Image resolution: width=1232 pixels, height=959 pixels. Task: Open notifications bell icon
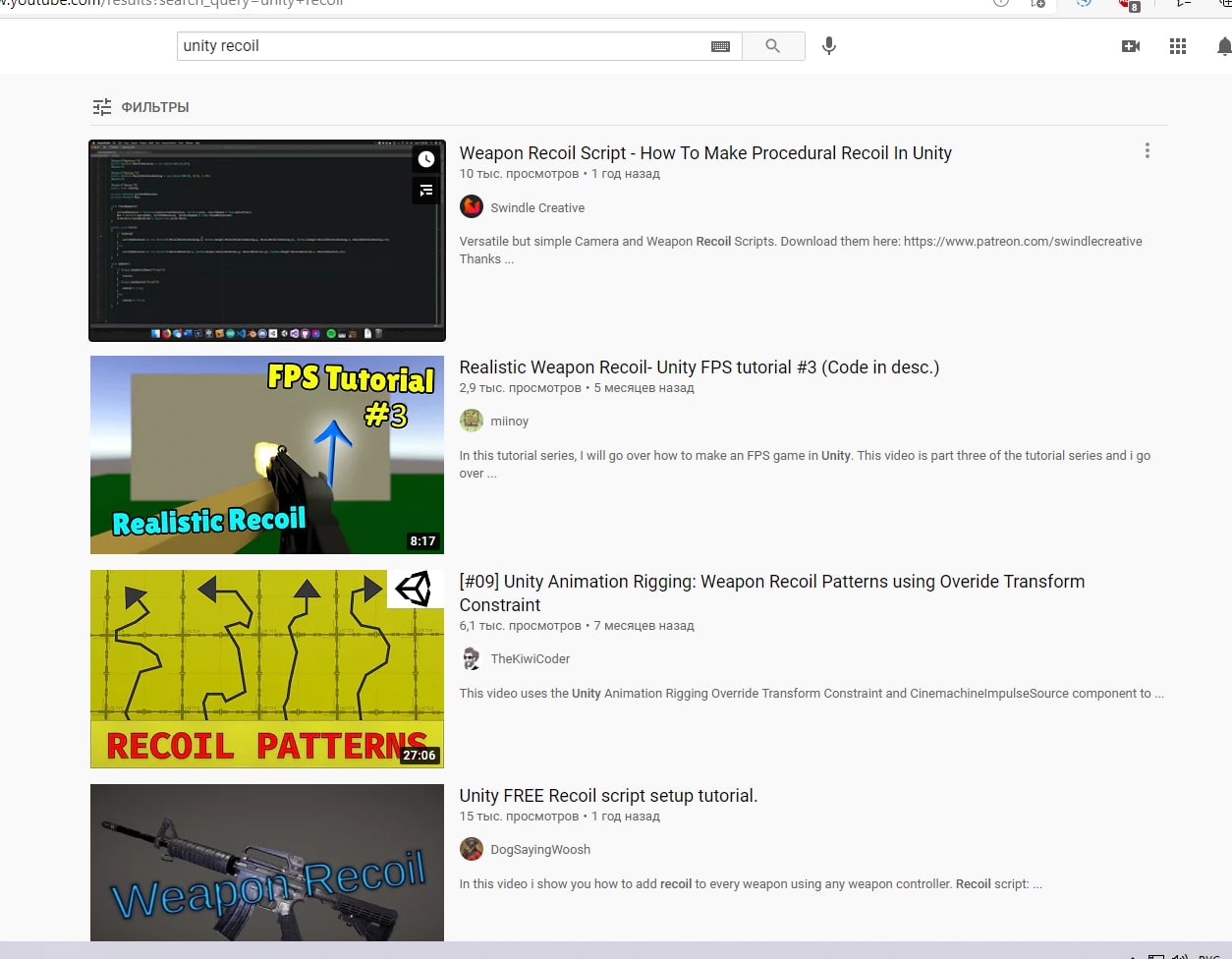pos(1224,46)
